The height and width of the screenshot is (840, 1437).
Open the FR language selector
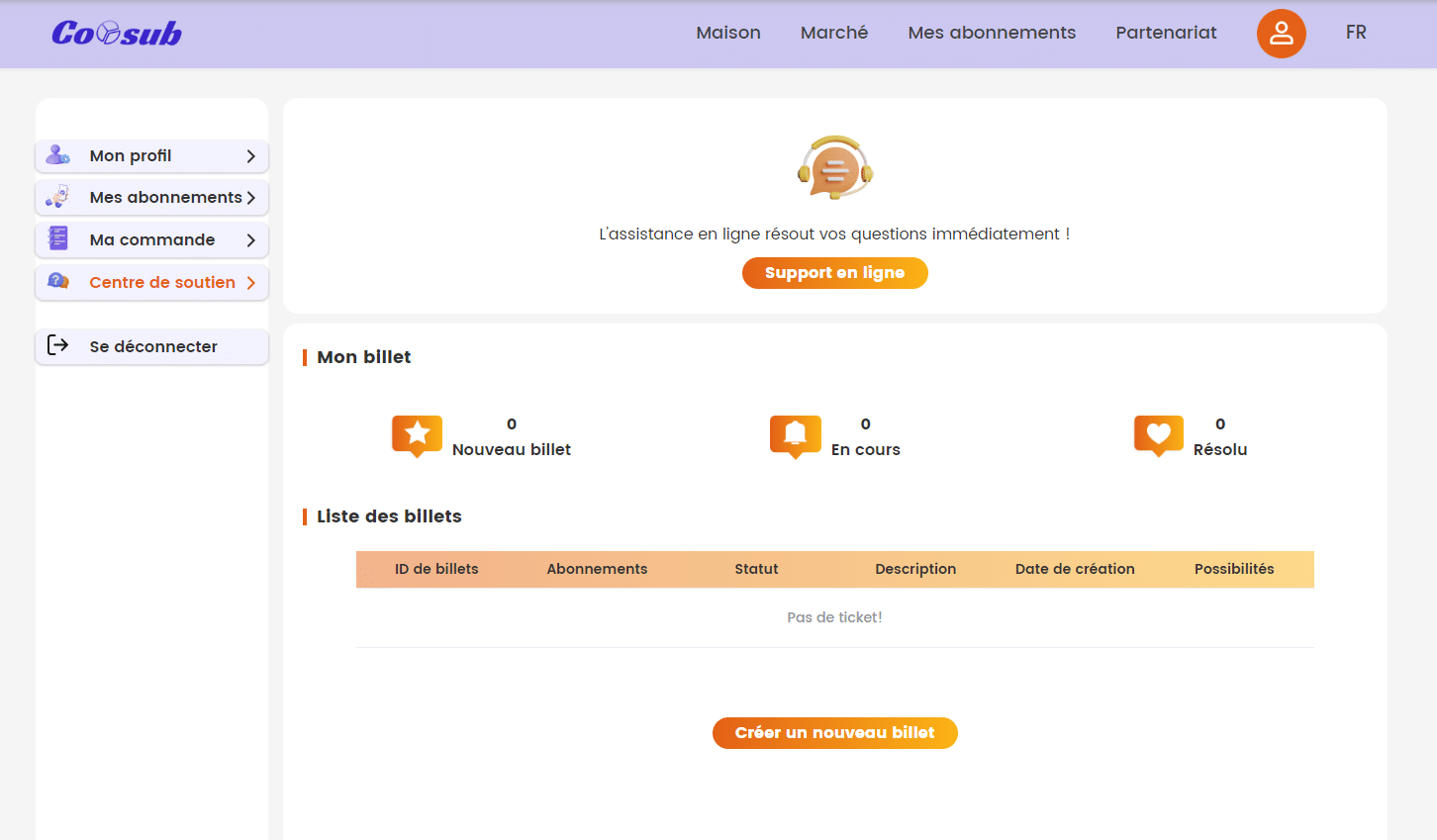tap(1355, 33)
